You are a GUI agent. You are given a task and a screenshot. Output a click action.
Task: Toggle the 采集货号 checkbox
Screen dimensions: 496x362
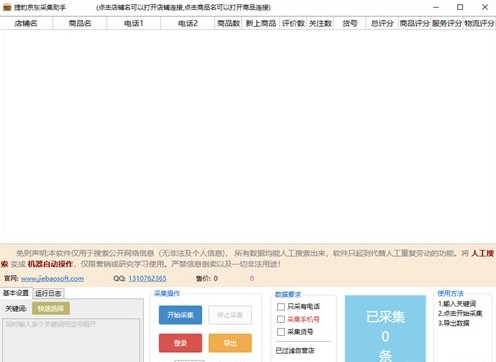point(281,332)
